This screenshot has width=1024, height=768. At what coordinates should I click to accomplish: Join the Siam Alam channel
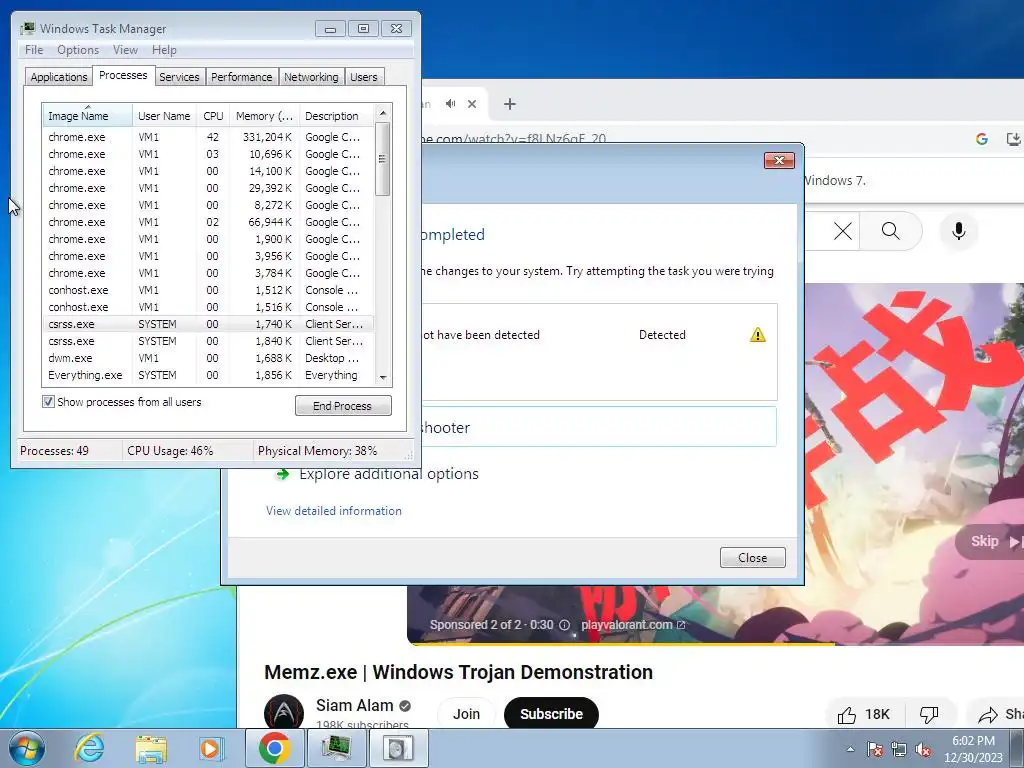[466, 714]
